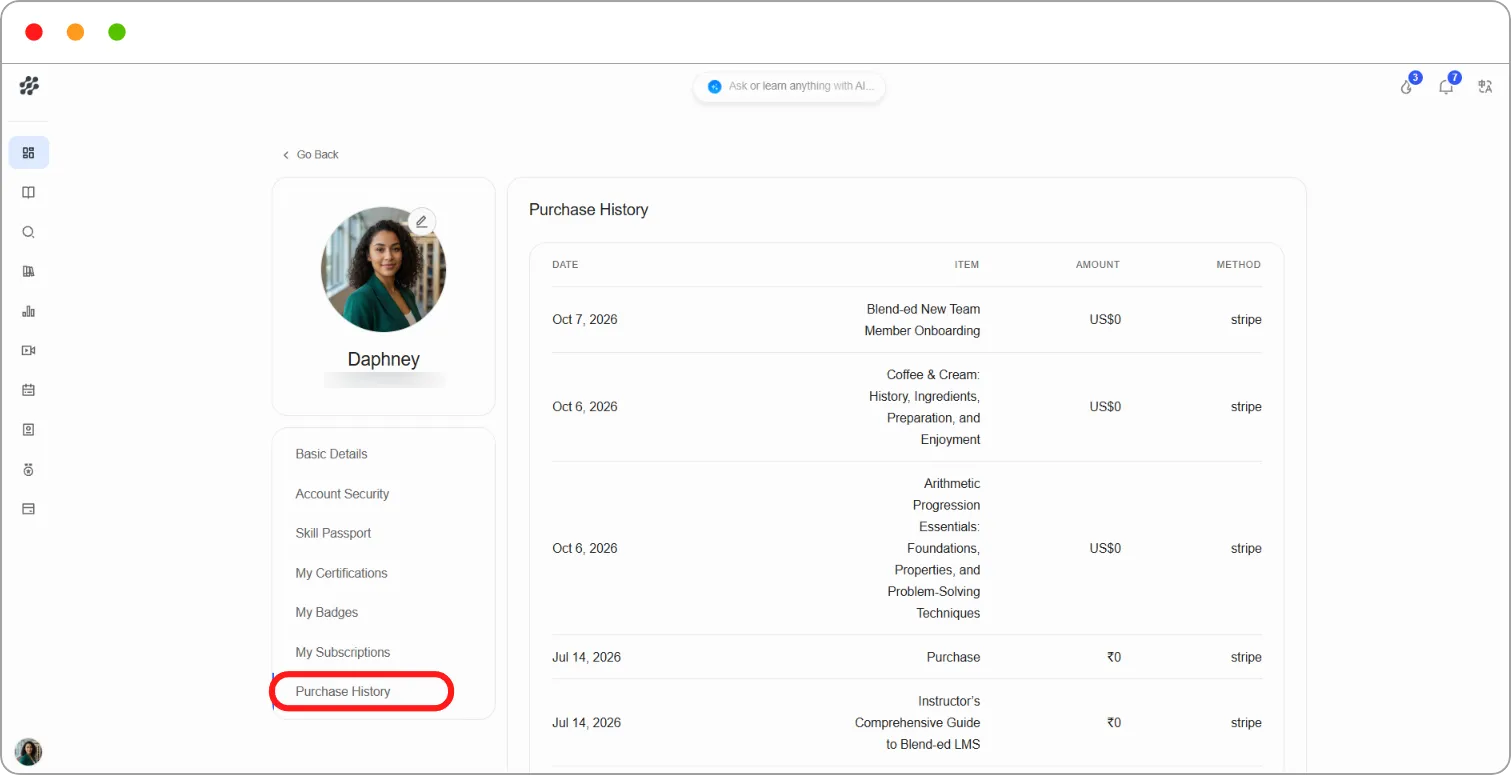Click the pencil edit icon on profile photo
The width and height of the screenshot is (1511, 775).
pyautogui.click(x=422, y=221)
